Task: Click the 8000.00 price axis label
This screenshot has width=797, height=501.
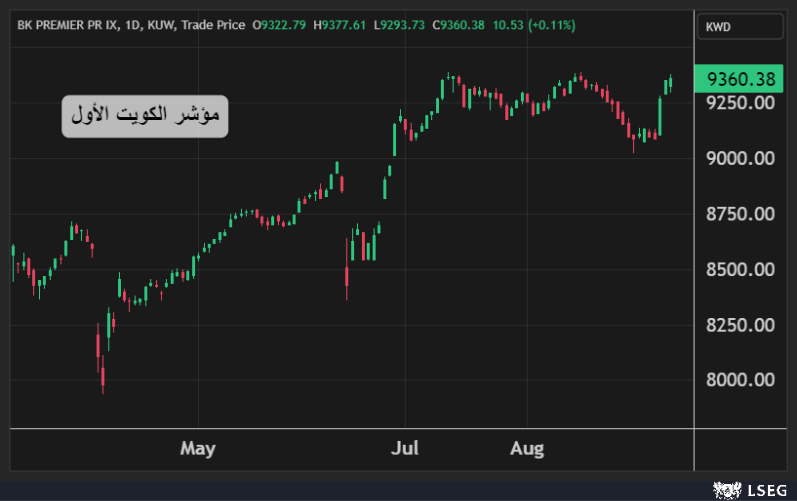Action: coord(740,380)
